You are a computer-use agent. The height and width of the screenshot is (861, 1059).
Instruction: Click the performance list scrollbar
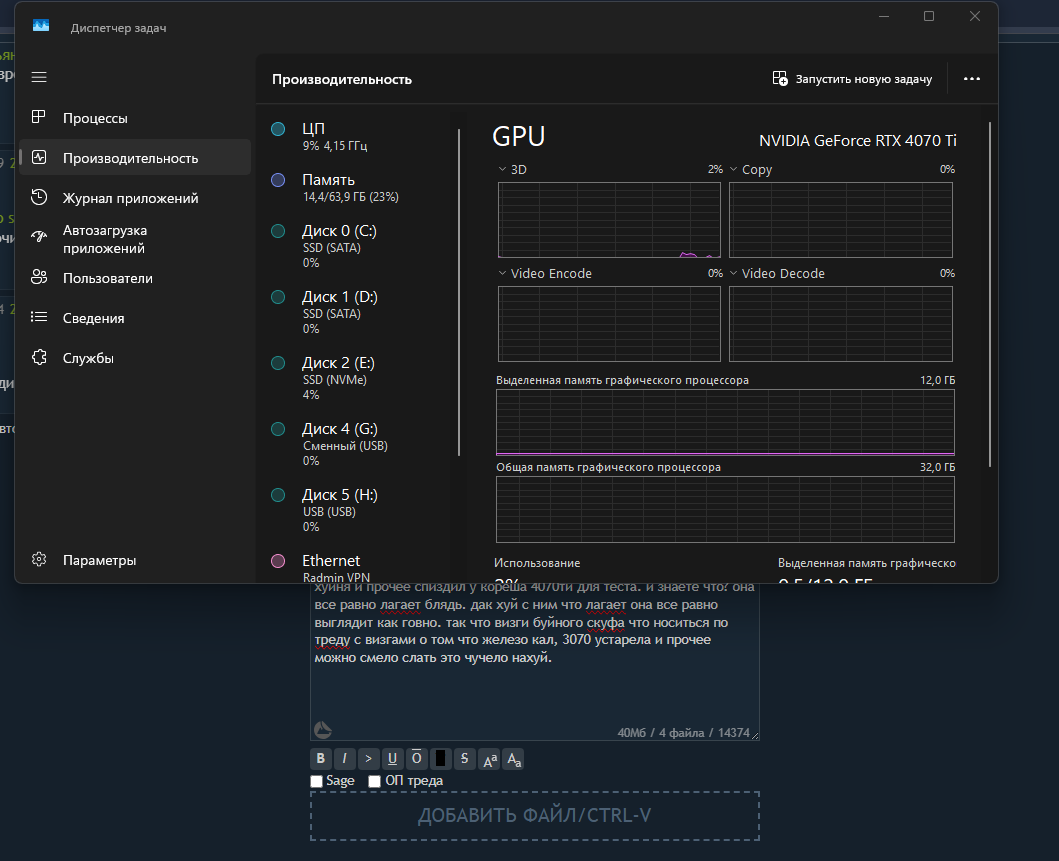[x=459, y=292]
